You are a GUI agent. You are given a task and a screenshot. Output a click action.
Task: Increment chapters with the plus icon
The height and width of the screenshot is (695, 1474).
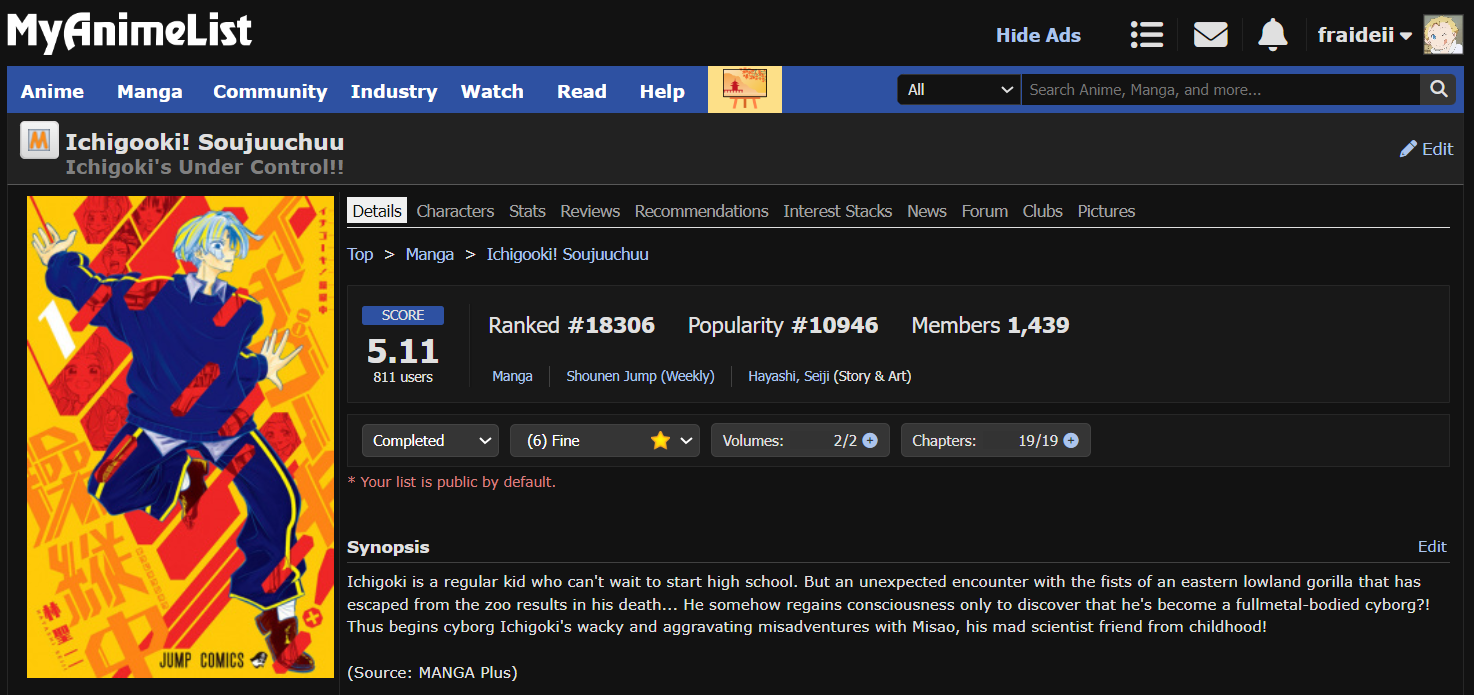pos(1071,441)
